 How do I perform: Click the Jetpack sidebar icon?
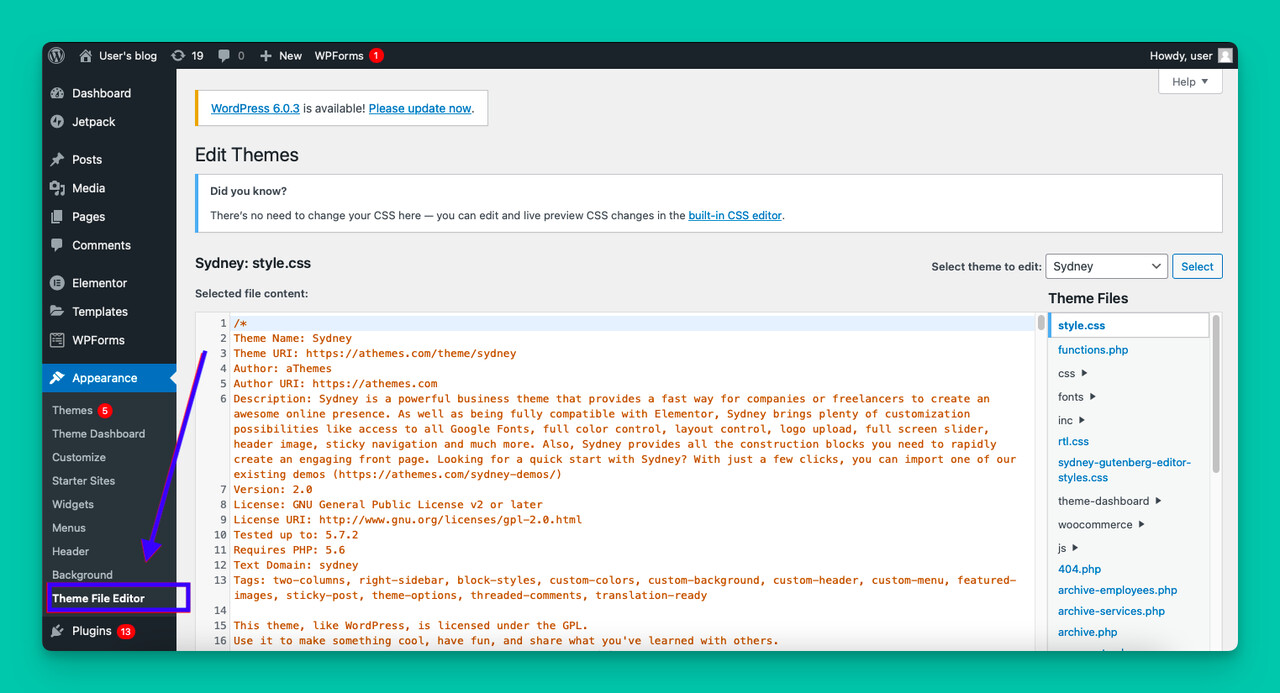[x=57, y=122]
